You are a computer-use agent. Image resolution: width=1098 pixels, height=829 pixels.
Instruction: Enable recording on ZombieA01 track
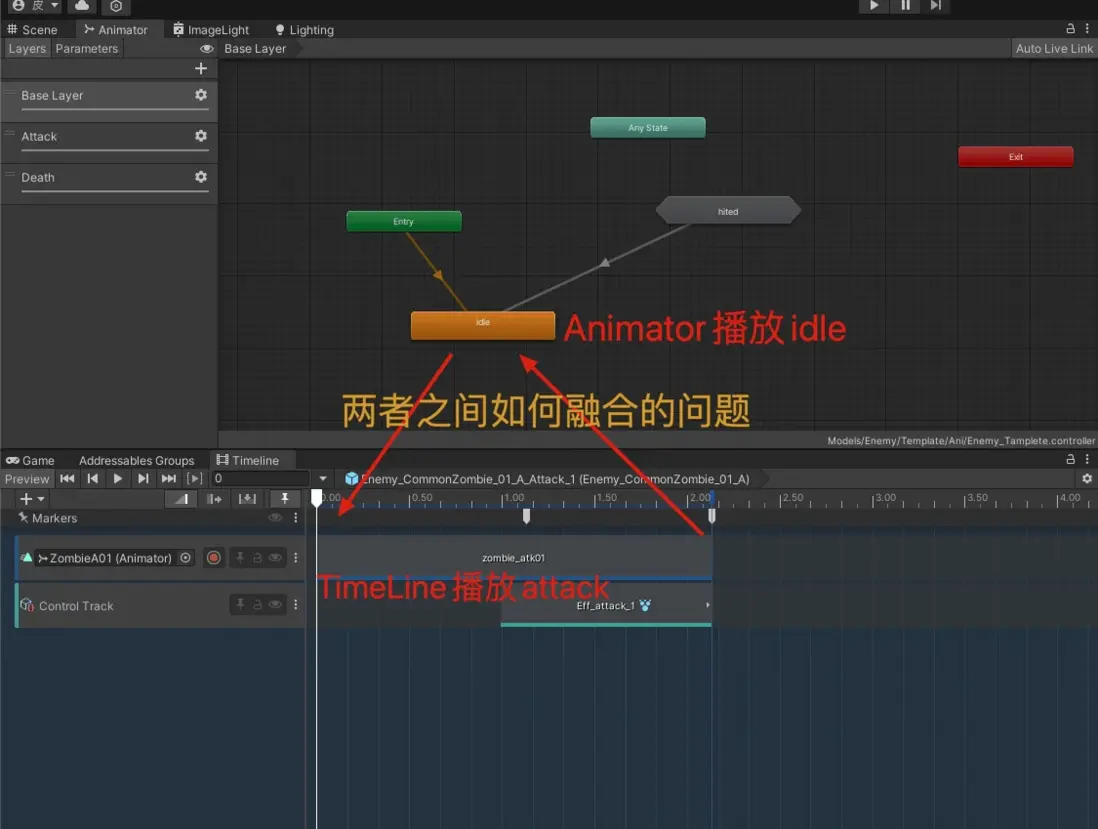point(214,558)
